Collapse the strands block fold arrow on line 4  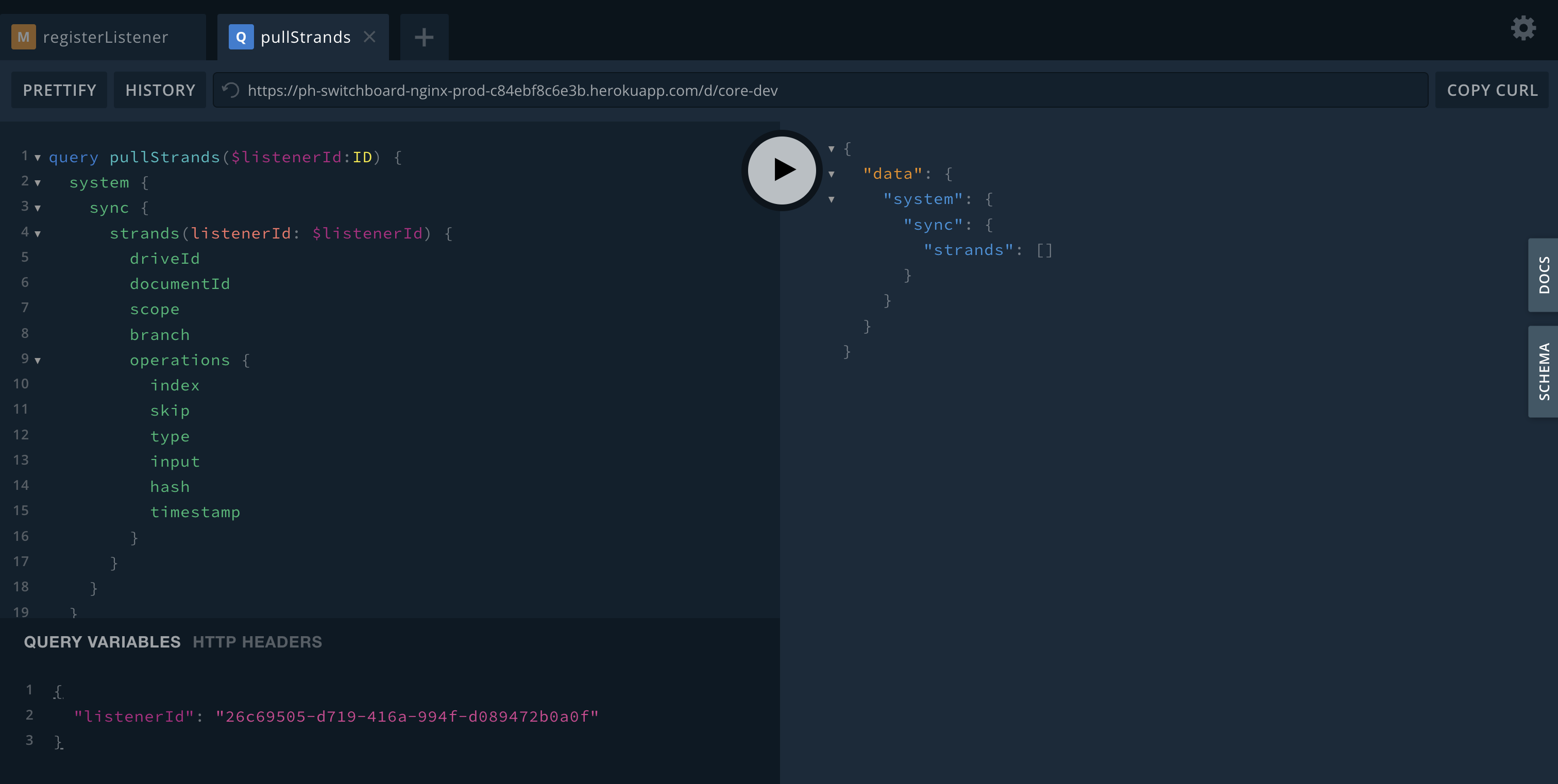pyautogui.click(x=38, y=233)
